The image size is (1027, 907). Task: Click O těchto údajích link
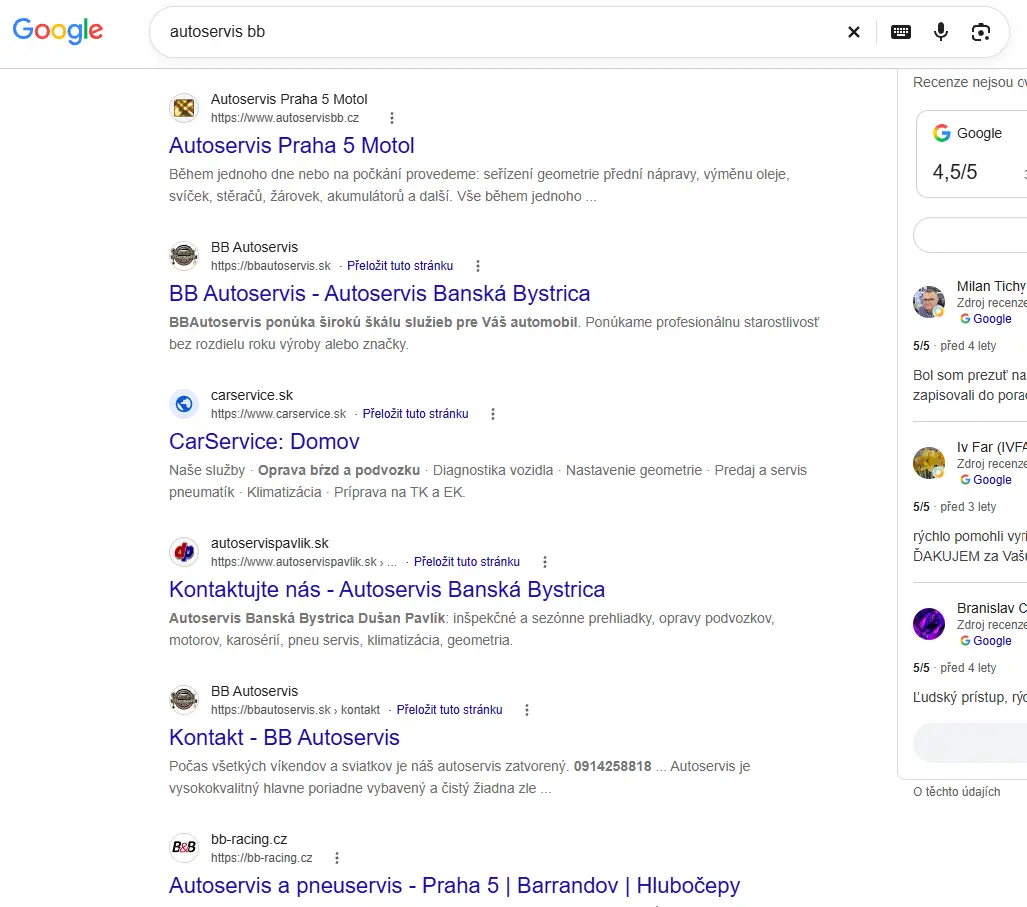pos(956,792)
